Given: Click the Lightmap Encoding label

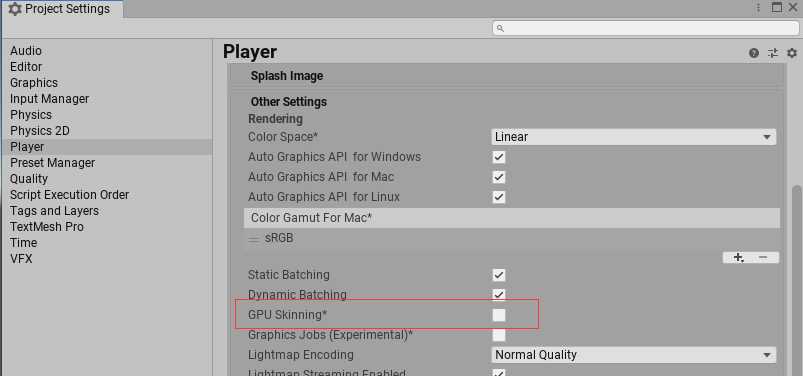Looking at the screenshot, I should coord(301,354).
